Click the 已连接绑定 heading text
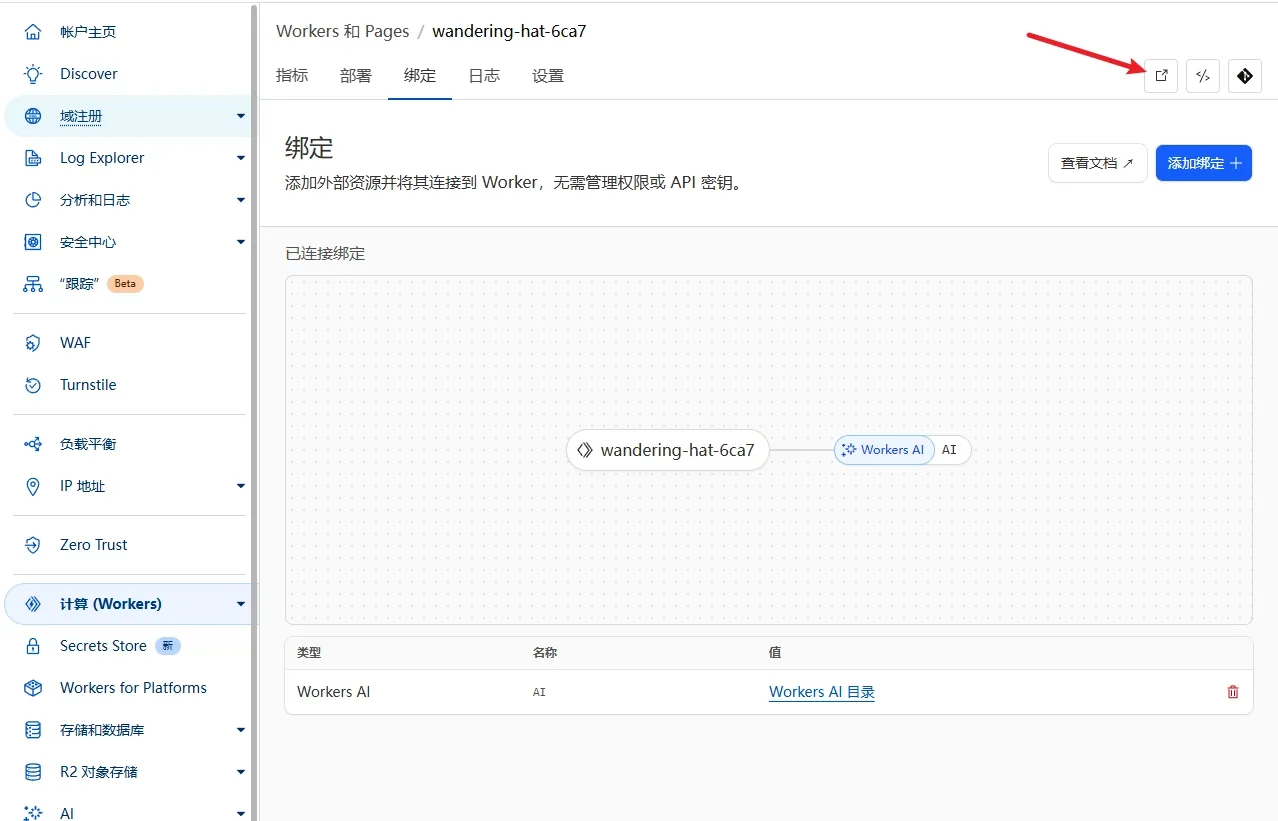Viewport: 1278px width, 821px height. 326,254
